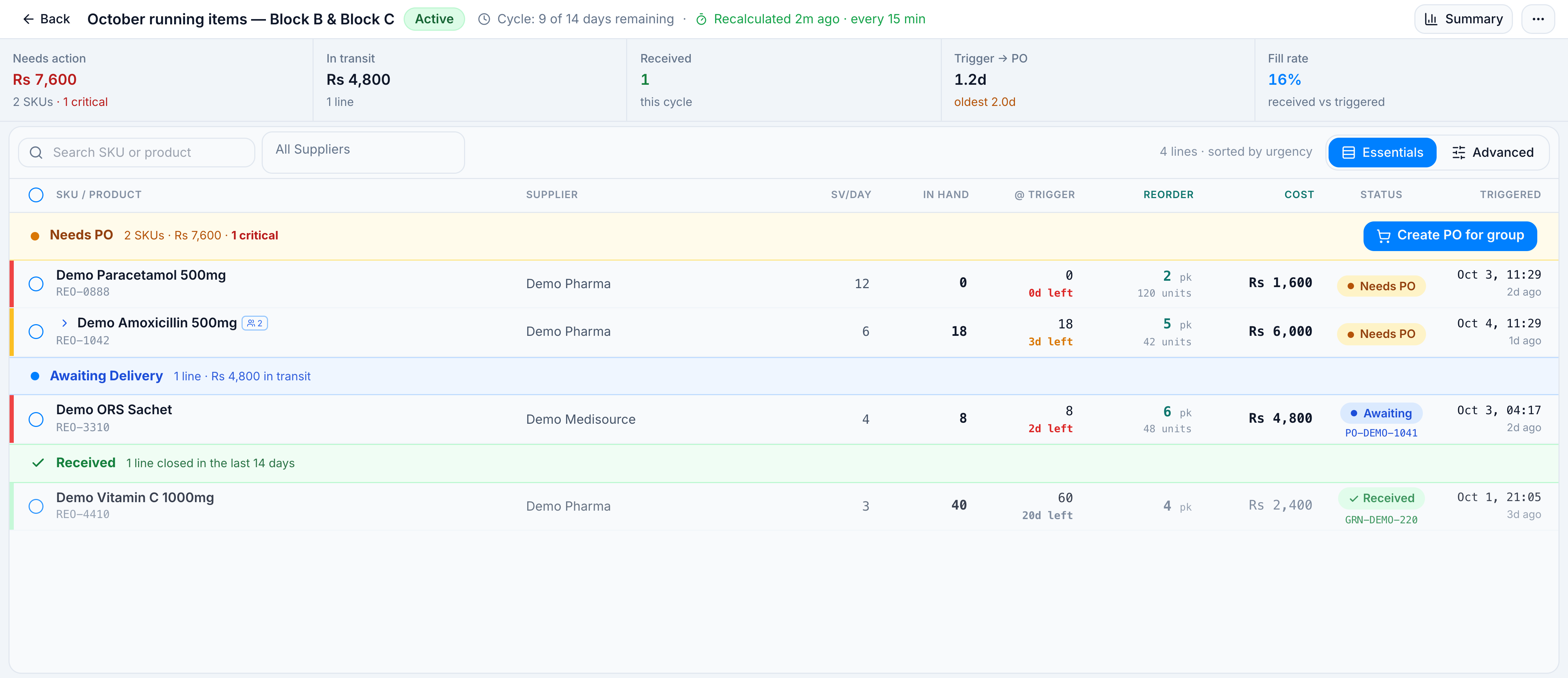Switch to Essentials view
The height and width of the screenshot is (678, 1568).
[1382, 152]
